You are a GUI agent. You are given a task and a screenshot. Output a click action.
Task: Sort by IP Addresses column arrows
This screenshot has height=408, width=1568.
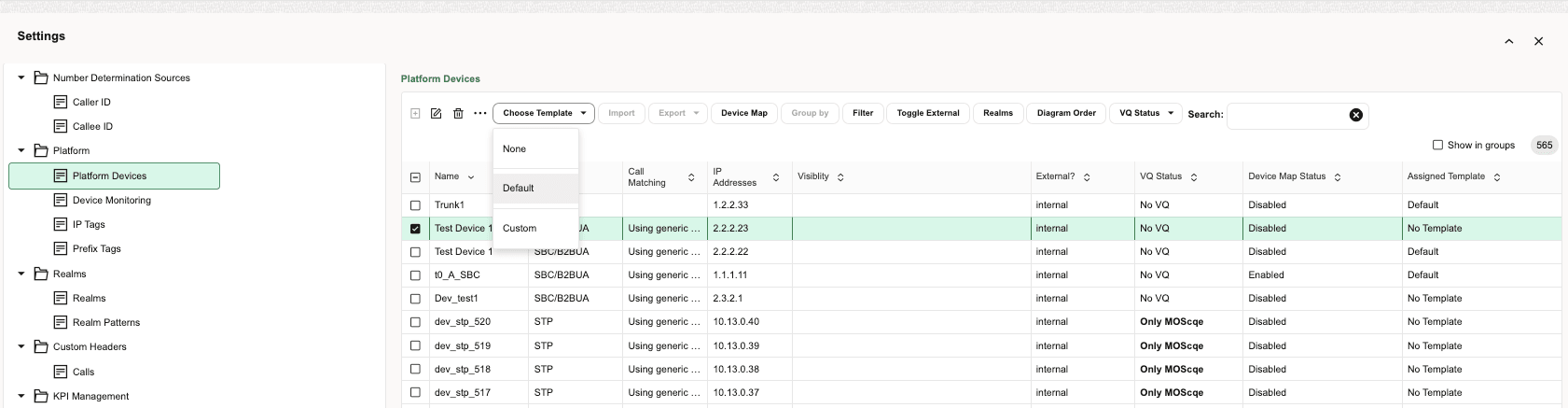(776, 177)
